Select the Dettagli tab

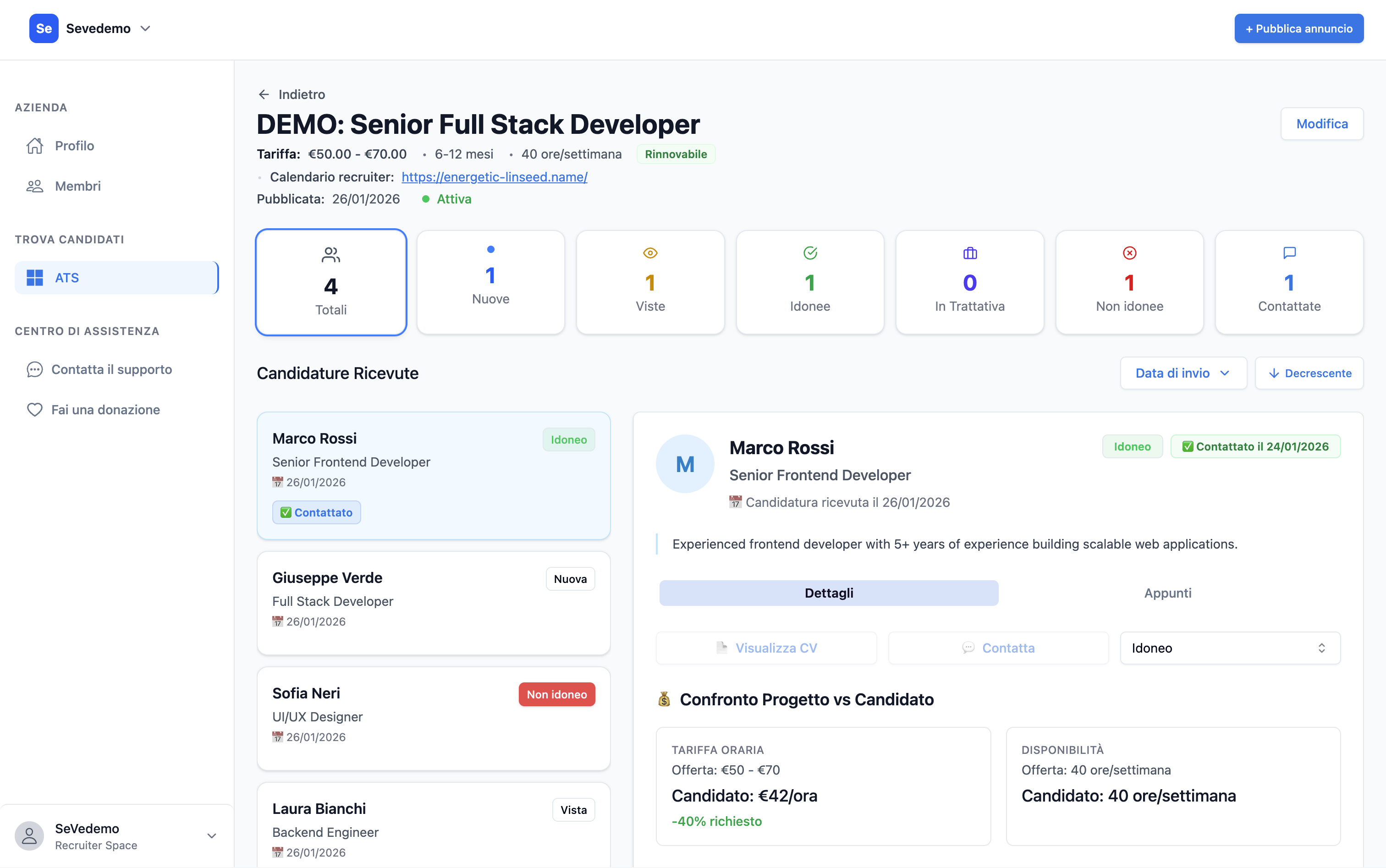coord(829,593)
